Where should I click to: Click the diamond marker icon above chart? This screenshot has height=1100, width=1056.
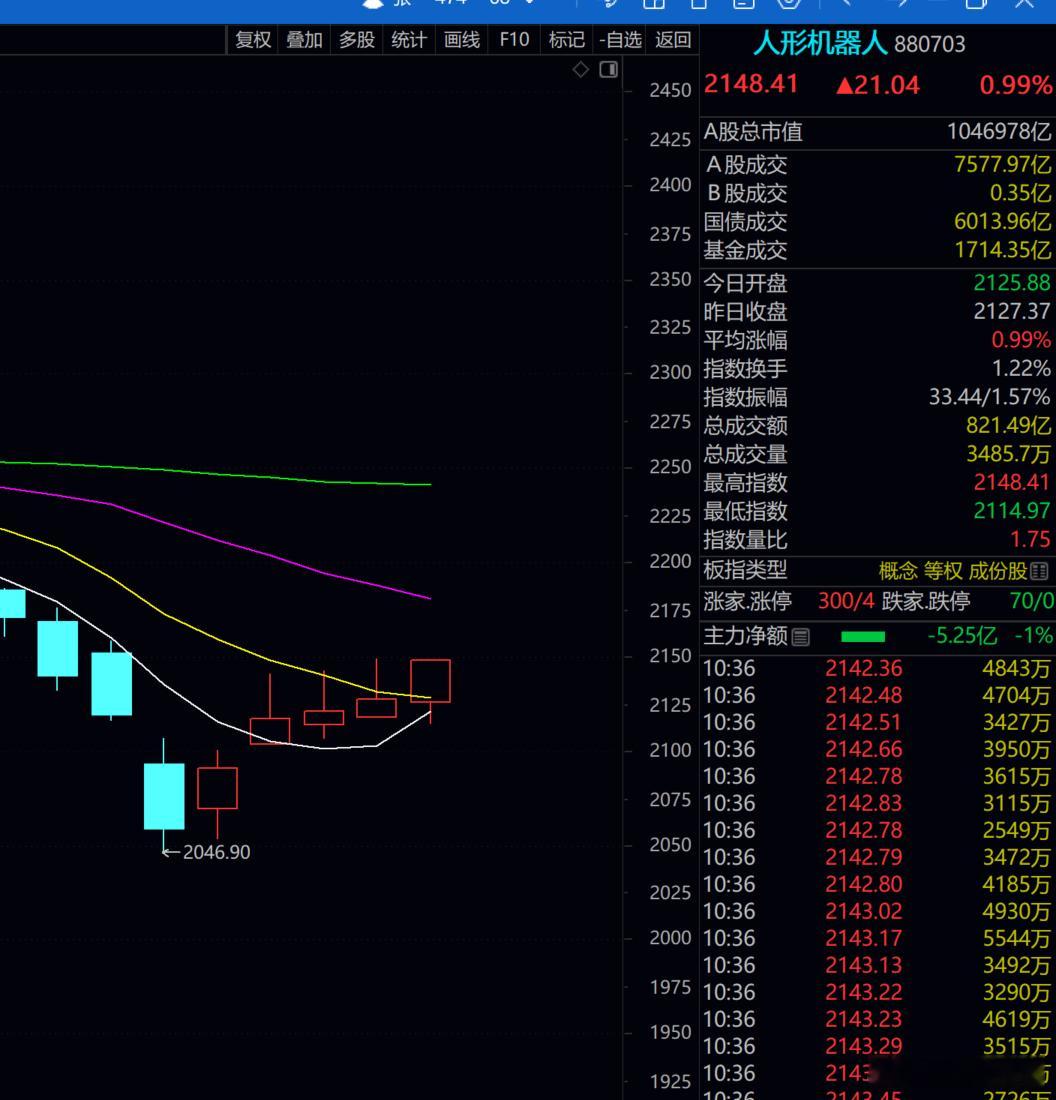580,69
